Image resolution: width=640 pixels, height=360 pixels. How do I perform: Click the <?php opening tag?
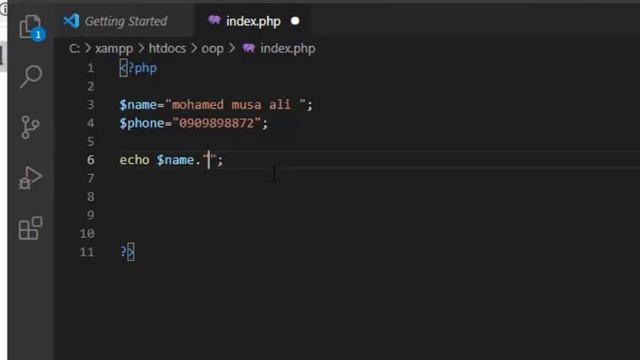tap(138, 68)
